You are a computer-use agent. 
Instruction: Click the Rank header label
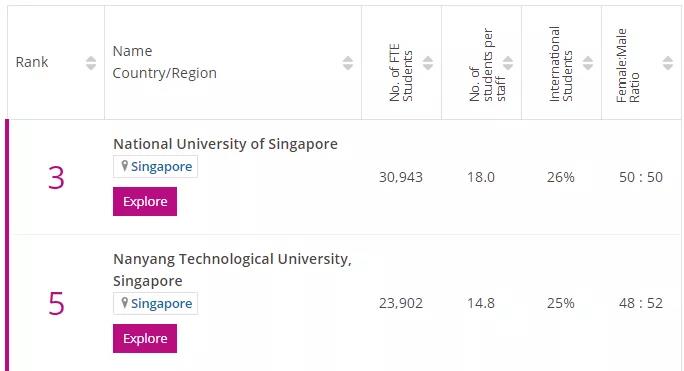pyautogui.click(x=32, y=62)
